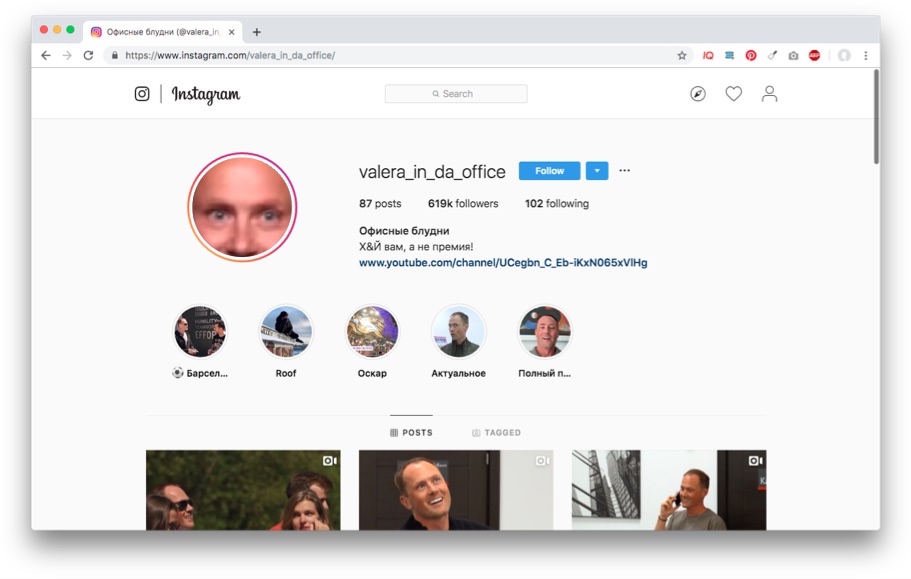Open the Roof story highlight
911x579 pixels.
pyautogui.click(x=286, y=332)
